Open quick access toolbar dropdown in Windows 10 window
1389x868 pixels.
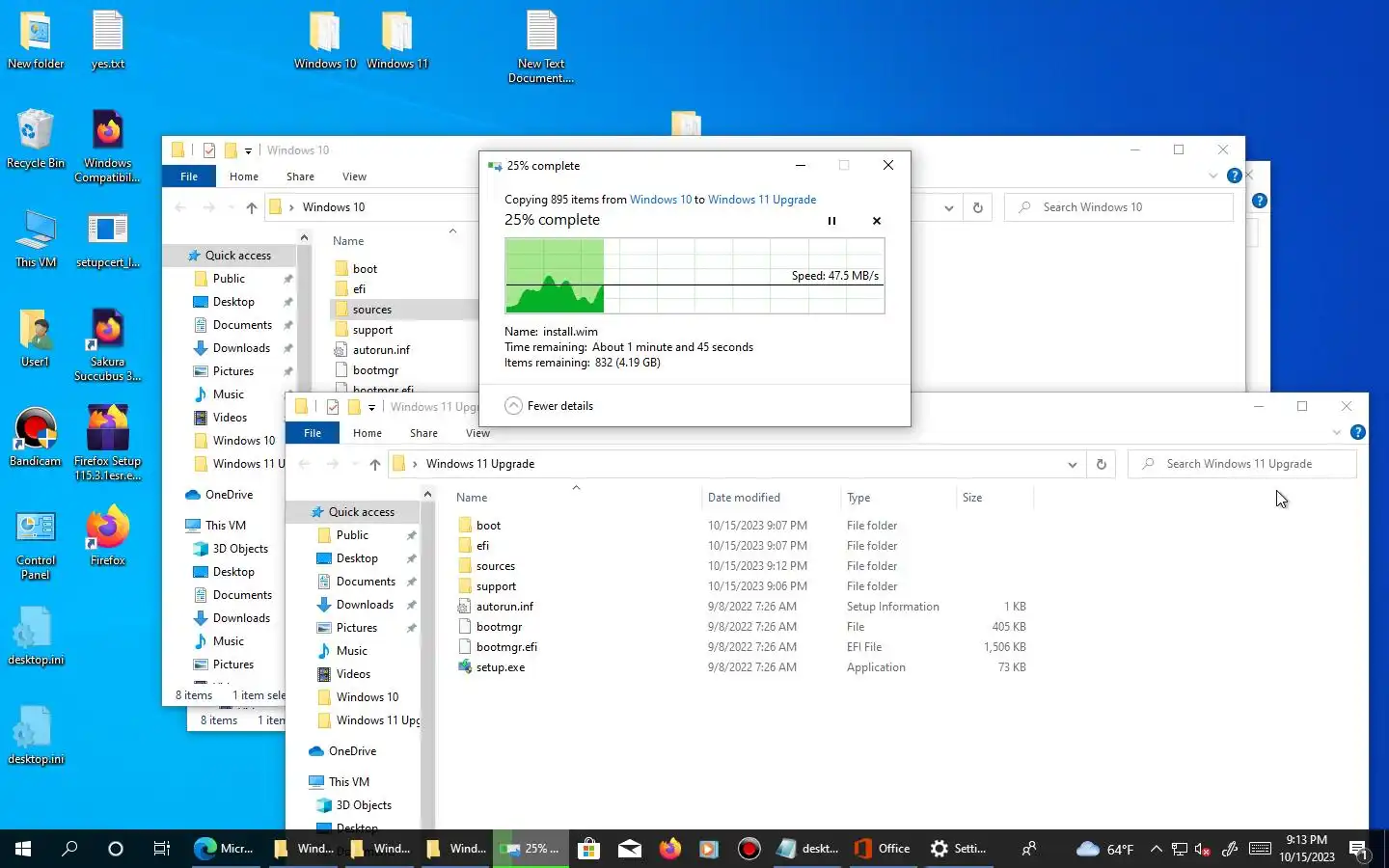click(x=248, y=150)
